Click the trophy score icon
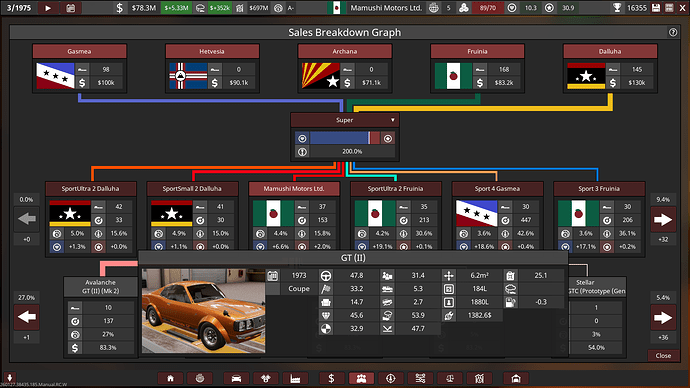 (617, 8)
